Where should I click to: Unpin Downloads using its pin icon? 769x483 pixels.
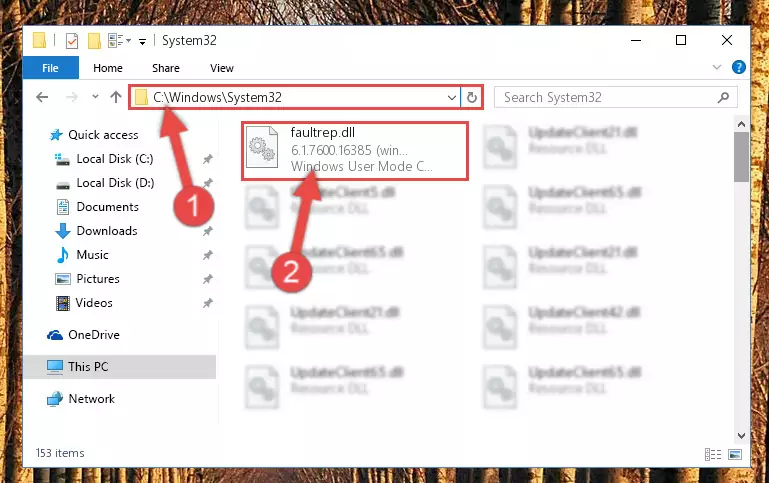click(x=208, y=231)
